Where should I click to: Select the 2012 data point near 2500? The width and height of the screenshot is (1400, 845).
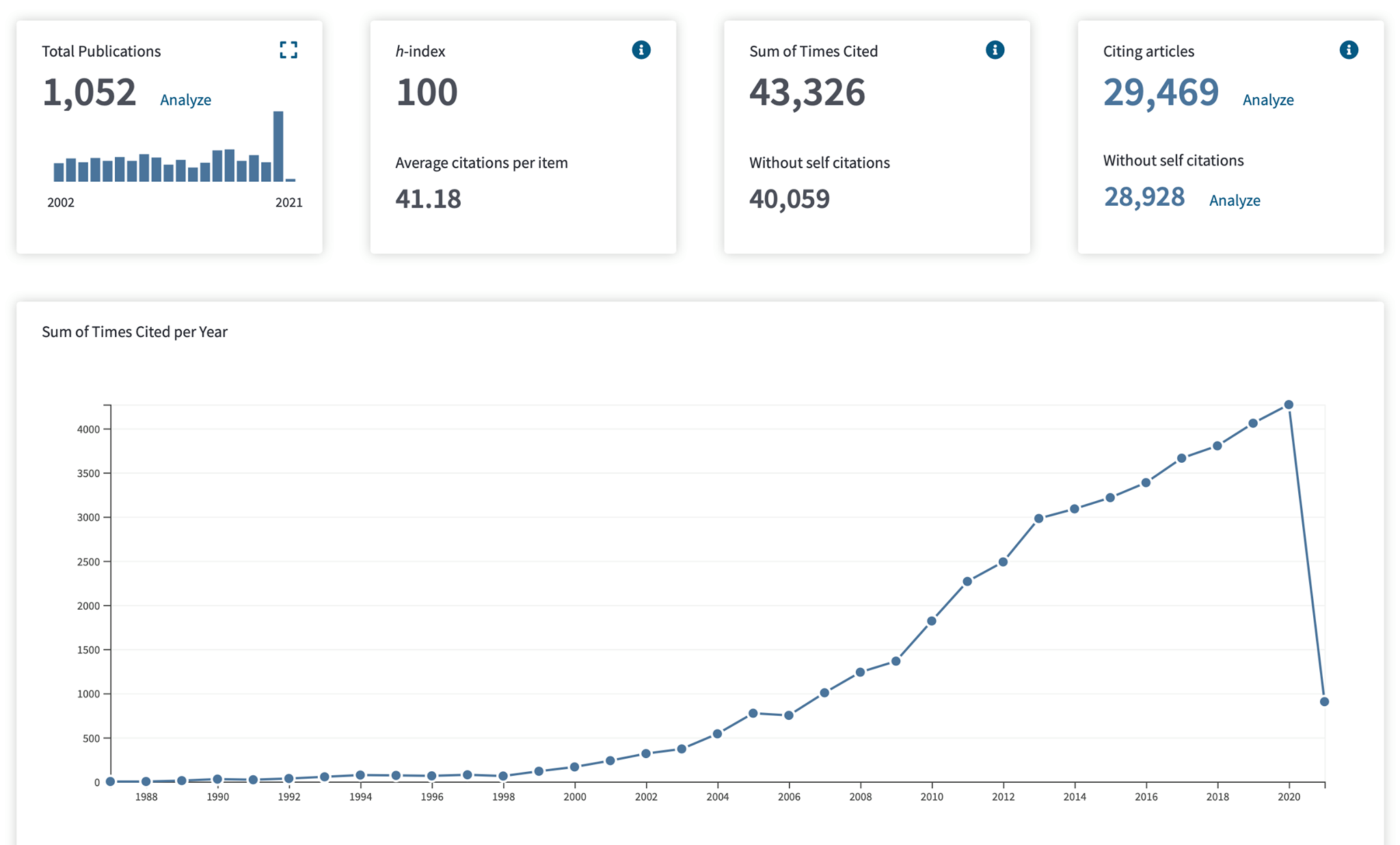[x=1003, y=562]
